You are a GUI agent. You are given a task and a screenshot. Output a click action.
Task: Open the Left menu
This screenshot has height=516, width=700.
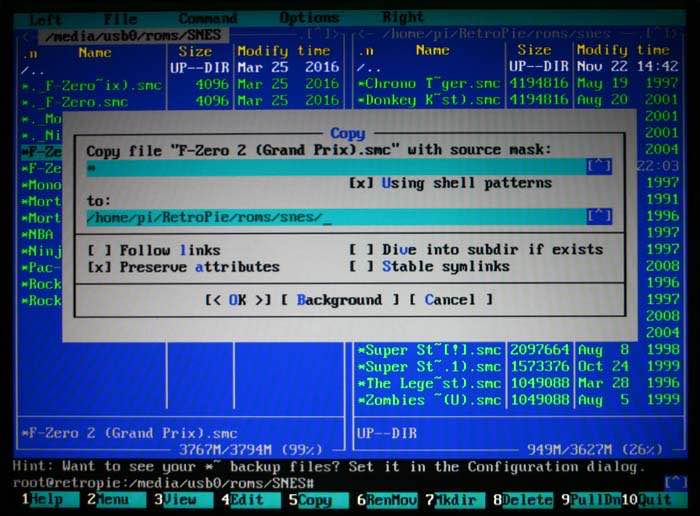click(46, 19)
